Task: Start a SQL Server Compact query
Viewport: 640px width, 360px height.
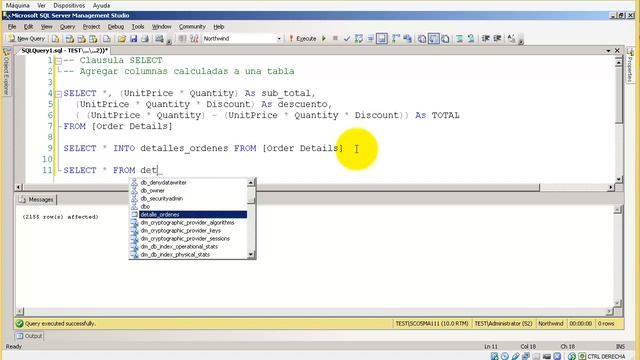Action: pos(107,38)
